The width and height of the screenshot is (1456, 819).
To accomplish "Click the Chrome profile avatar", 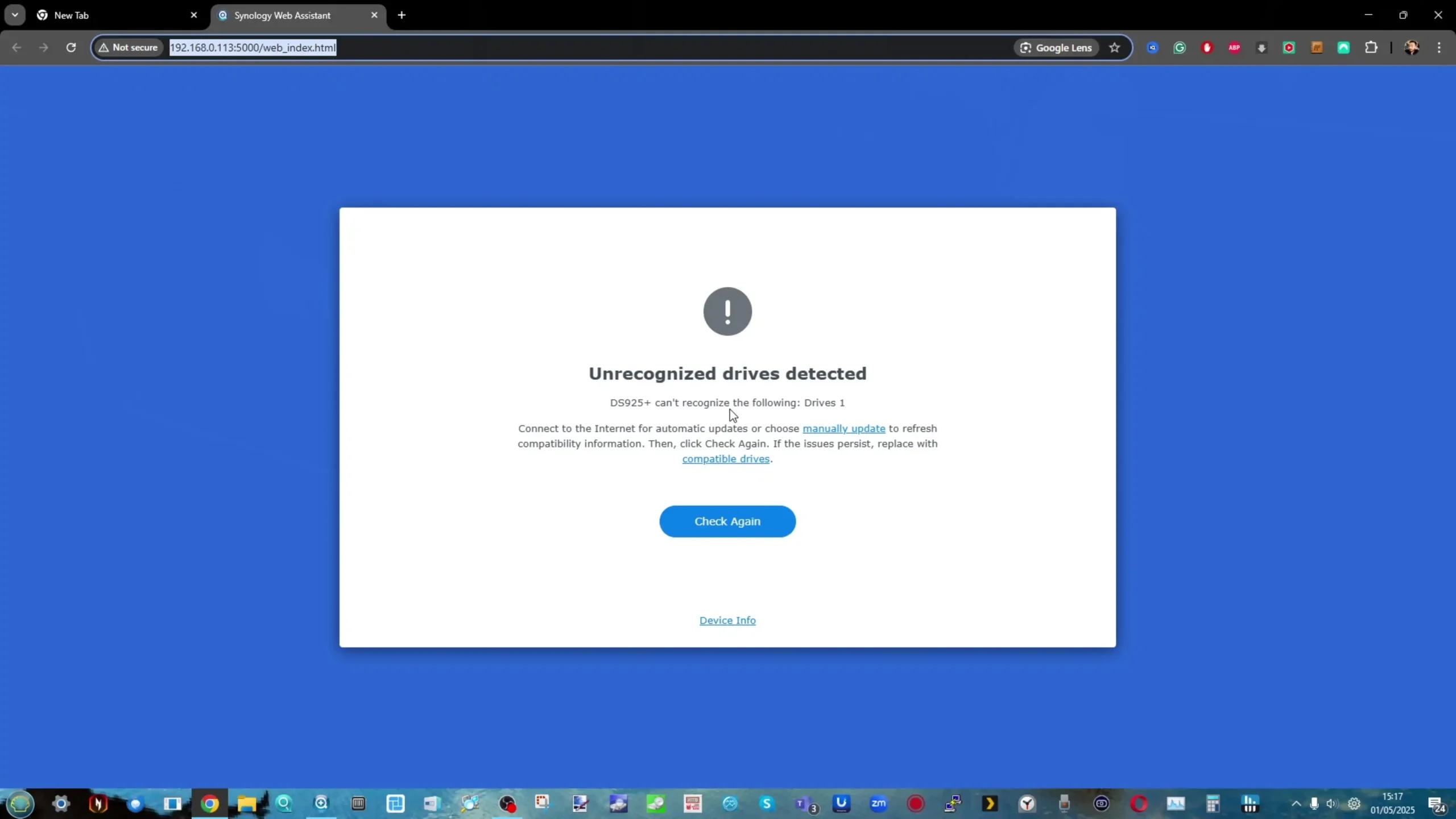I will coord(1412,48).
